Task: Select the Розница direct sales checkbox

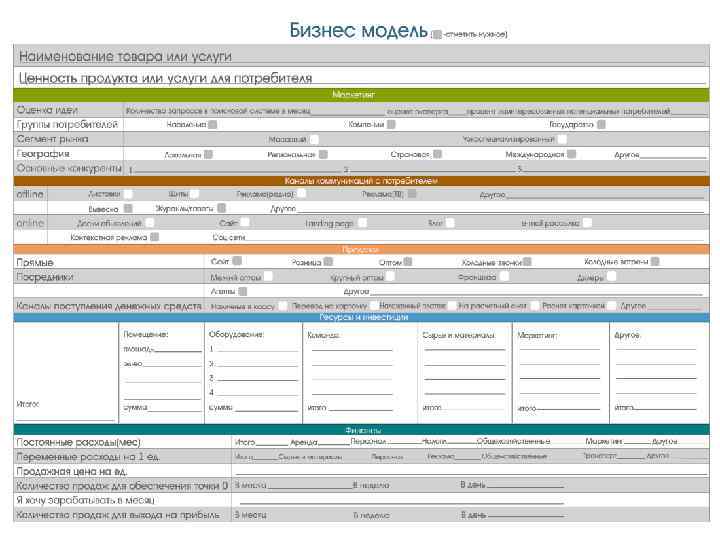Action: pos(328,262)
